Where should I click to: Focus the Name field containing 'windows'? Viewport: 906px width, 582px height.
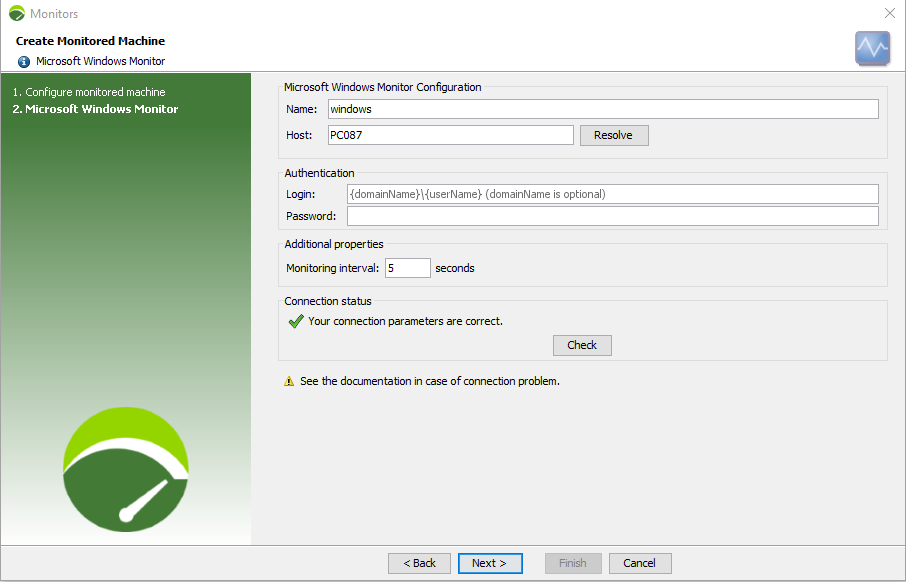pyautogui.click(x=603, y=109)
